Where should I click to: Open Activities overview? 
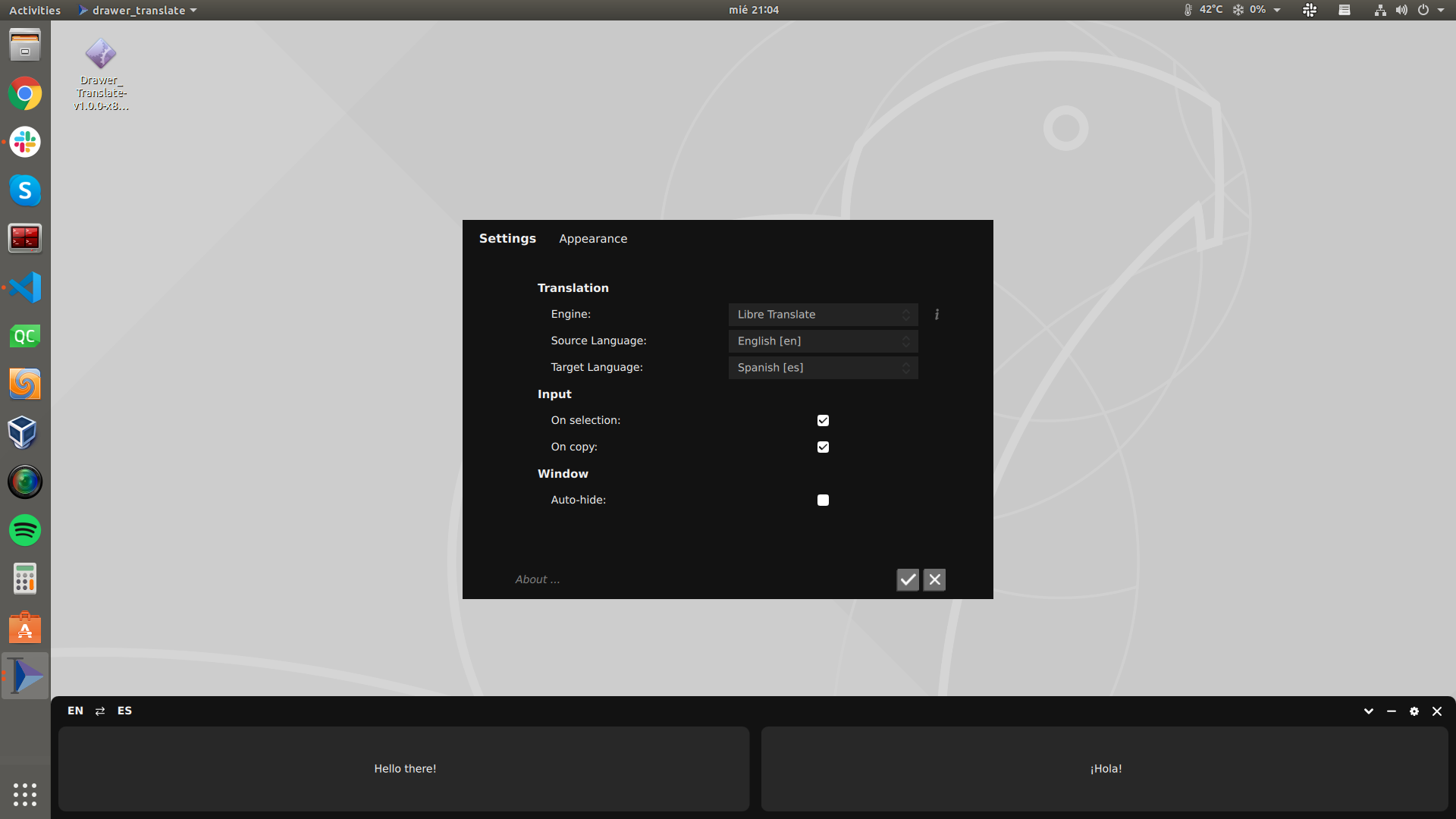point(35,10)
